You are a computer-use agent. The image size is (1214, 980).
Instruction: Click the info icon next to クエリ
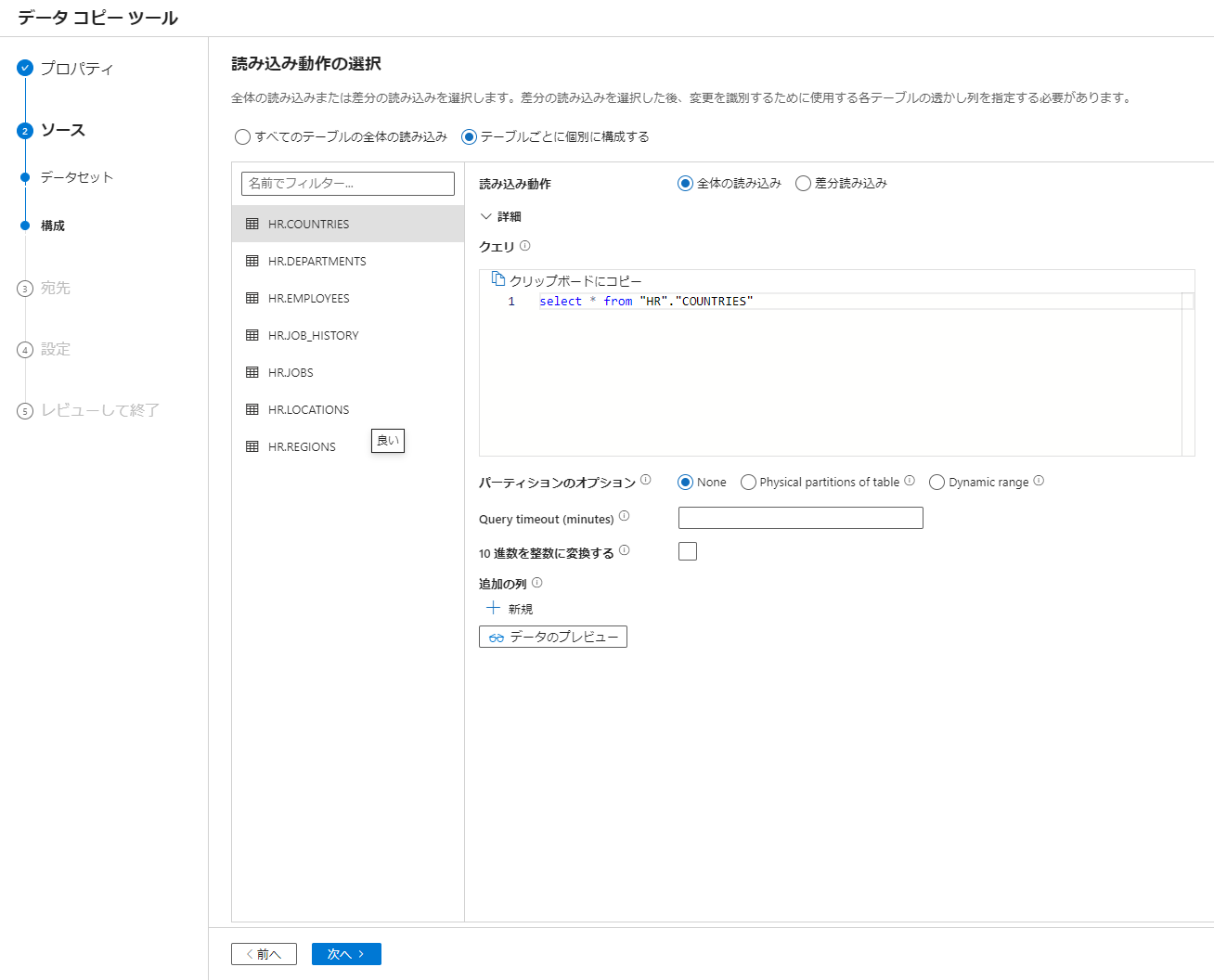(525, 245)
